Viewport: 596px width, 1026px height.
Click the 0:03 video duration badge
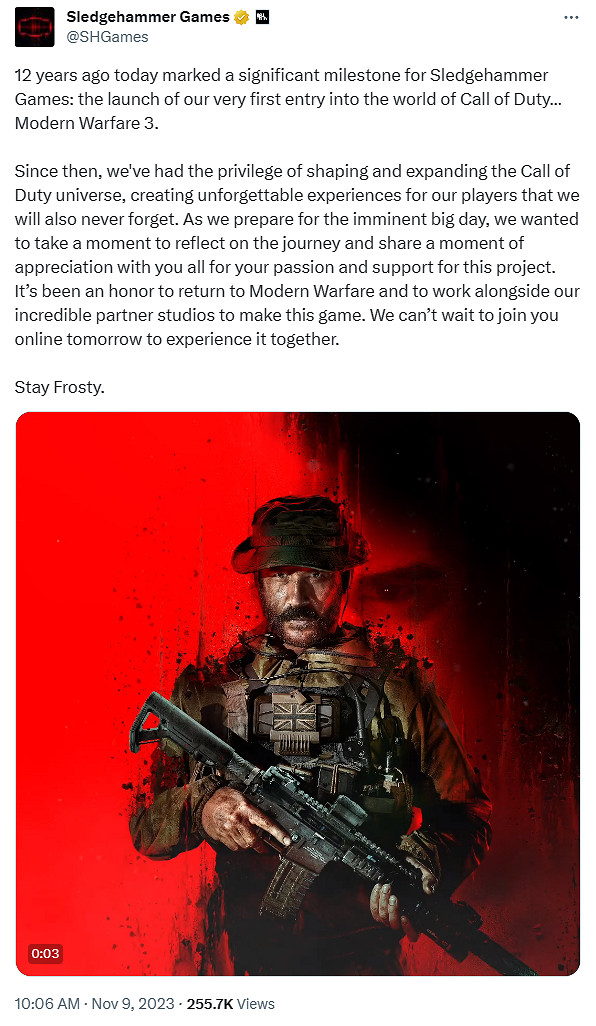(x=45, y=953)
